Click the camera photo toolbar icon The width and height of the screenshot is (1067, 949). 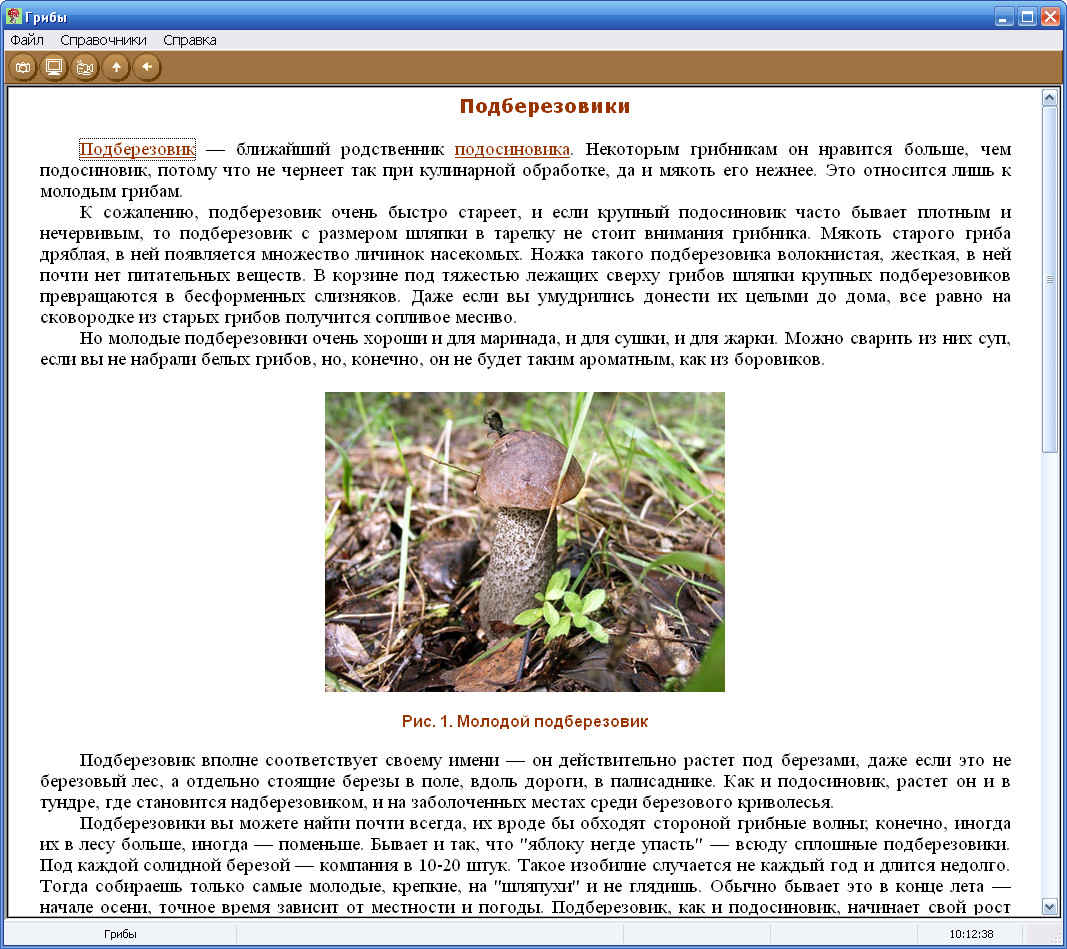click(x=22, y=67)
